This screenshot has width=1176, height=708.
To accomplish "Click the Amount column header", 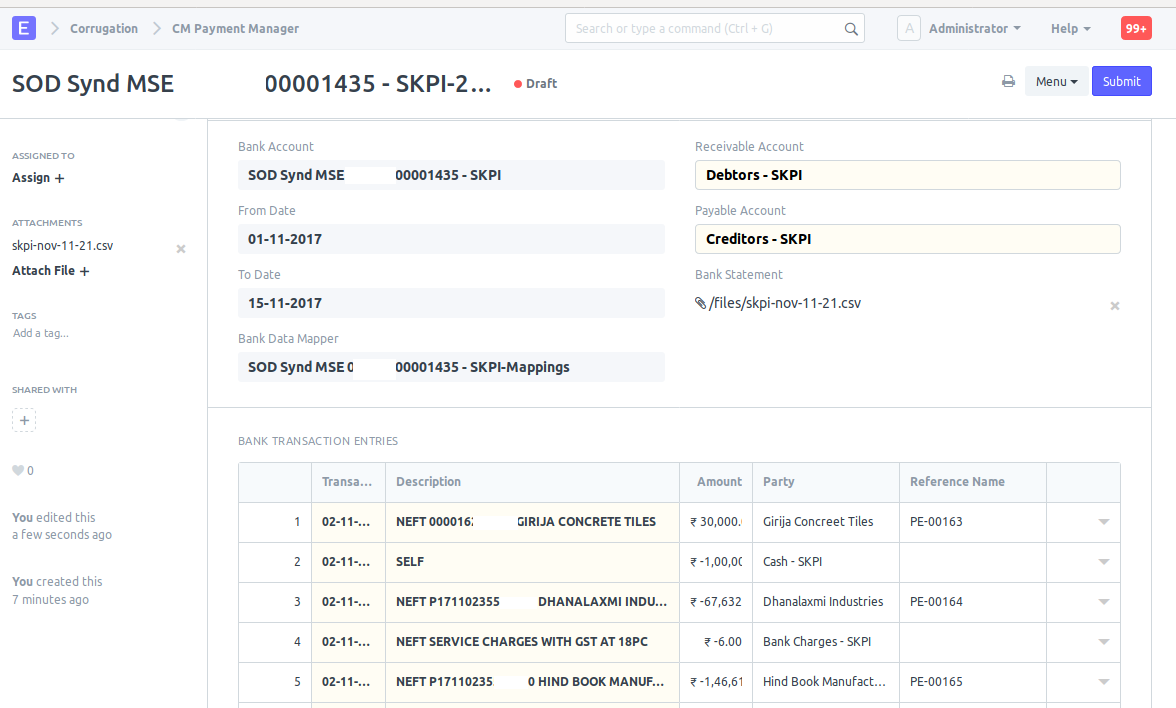I will (x=716, y=482).
